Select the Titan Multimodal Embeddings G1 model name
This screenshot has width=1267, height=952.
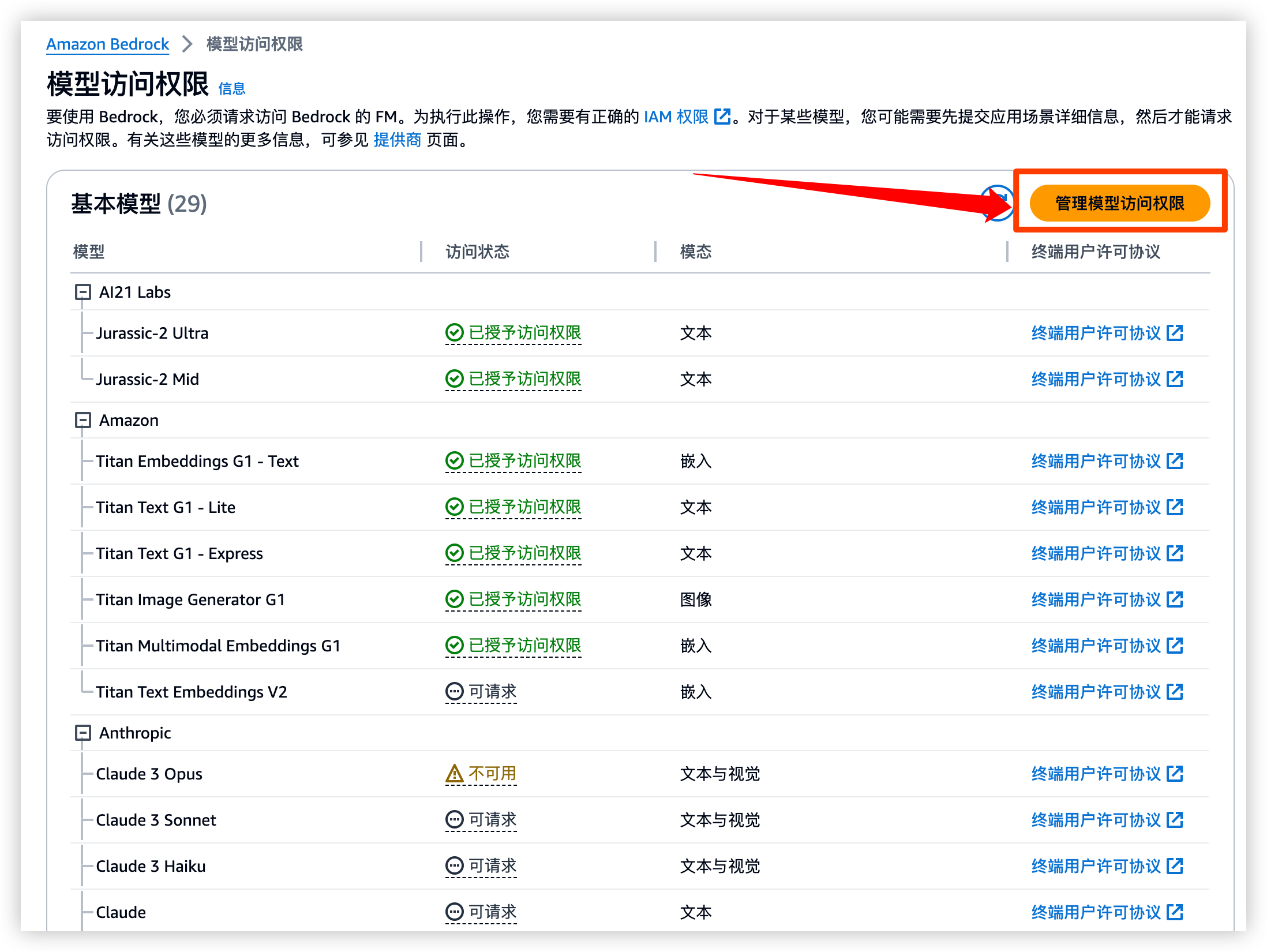218,646
